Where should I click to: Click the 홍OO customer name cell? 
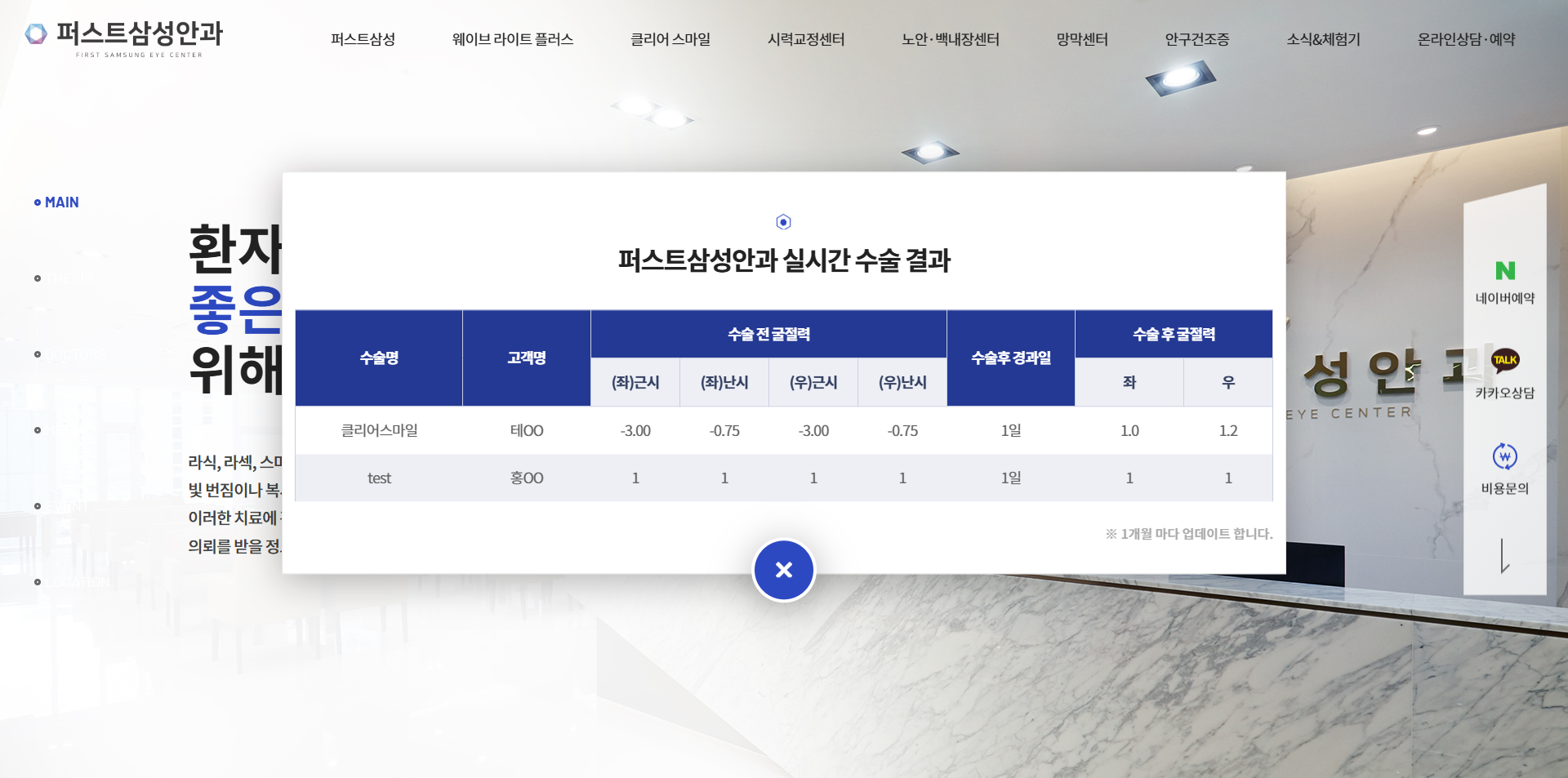(x=527, y=478)
